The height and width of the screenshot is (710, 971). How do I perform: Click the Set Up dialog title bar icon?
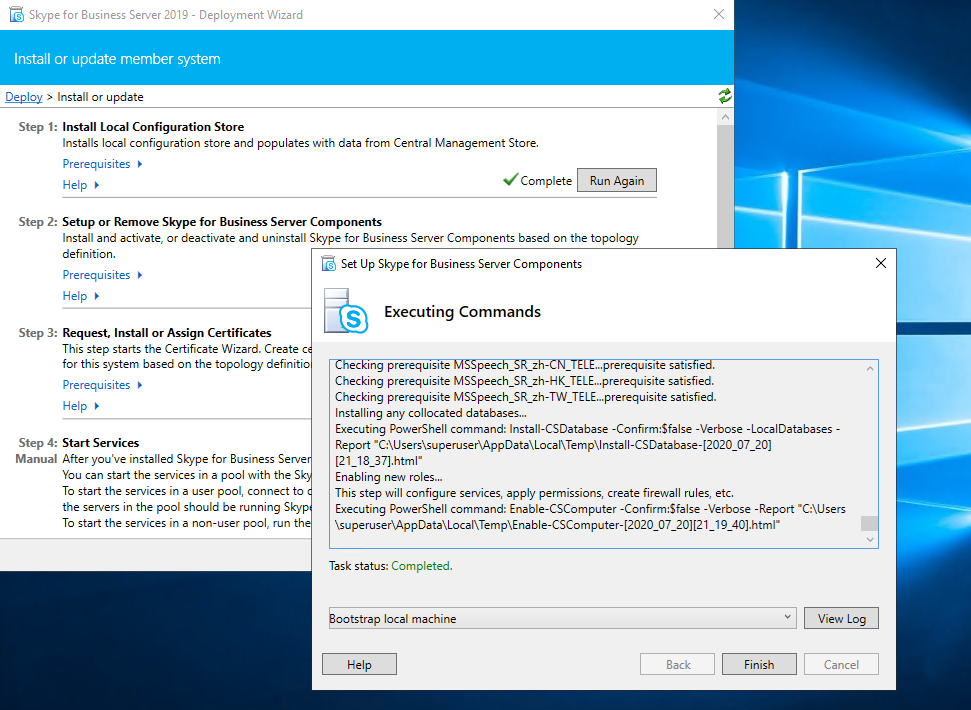(328, 264)
